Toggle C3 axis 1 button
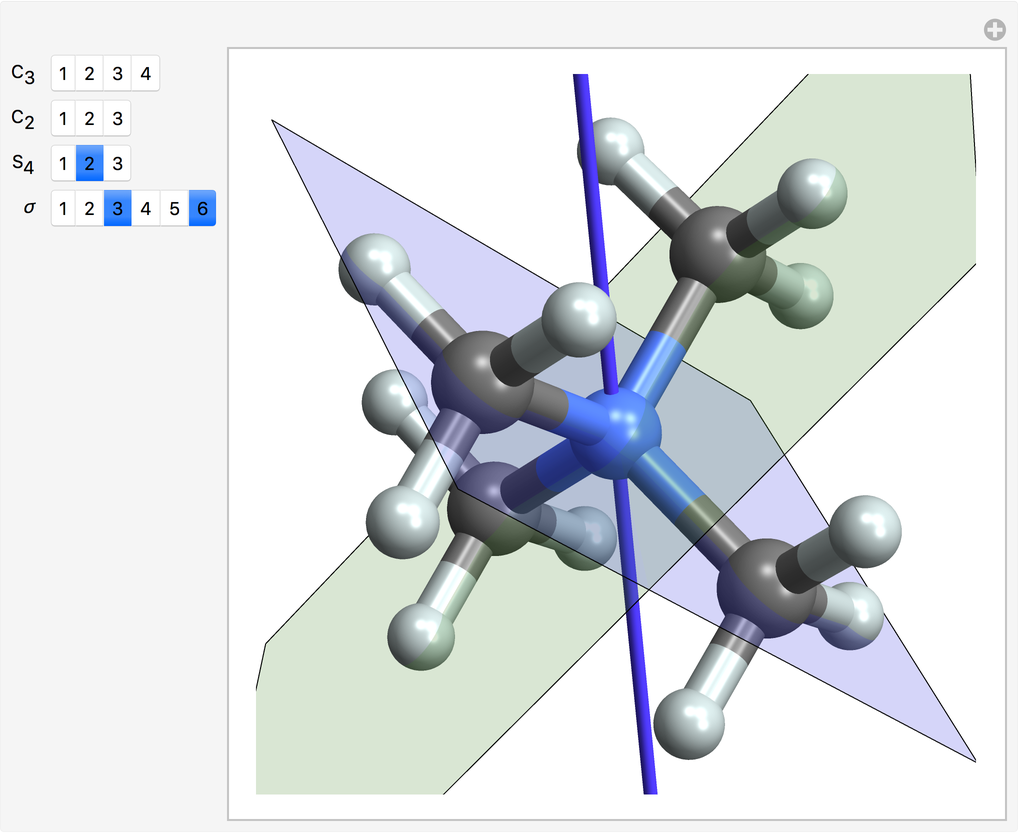The height and width of the screenshot is (834, 1018). (x=63, y=74)
